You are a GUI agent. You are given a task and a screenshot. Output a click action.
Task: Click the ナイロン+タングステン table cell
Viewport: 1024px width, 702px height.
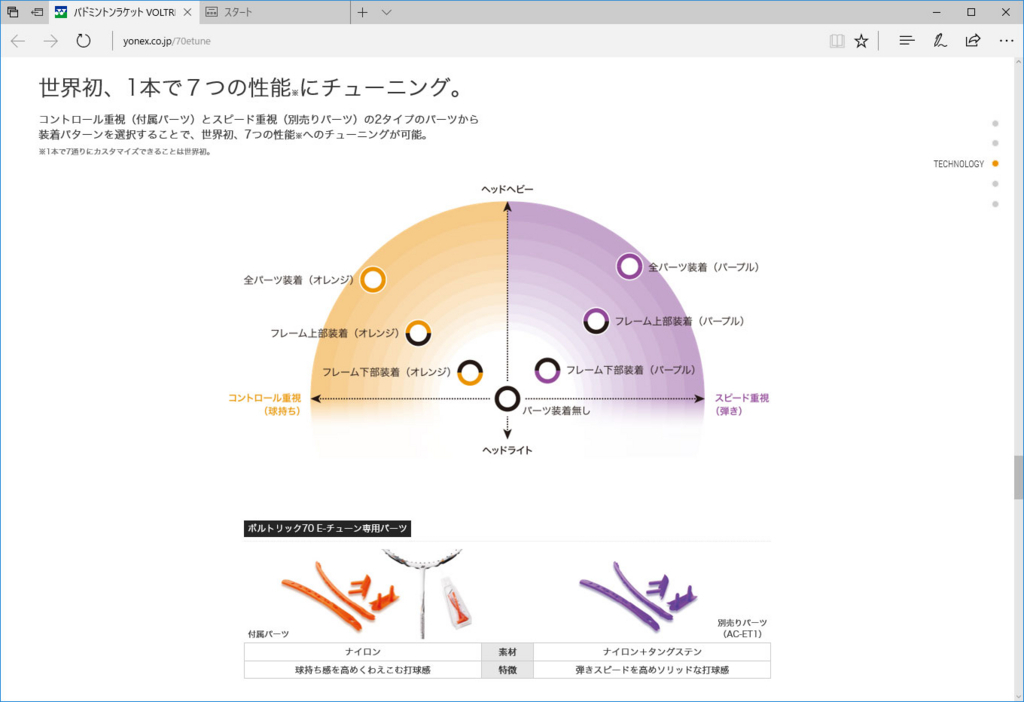pyautogui.click(x=652, y=652)
